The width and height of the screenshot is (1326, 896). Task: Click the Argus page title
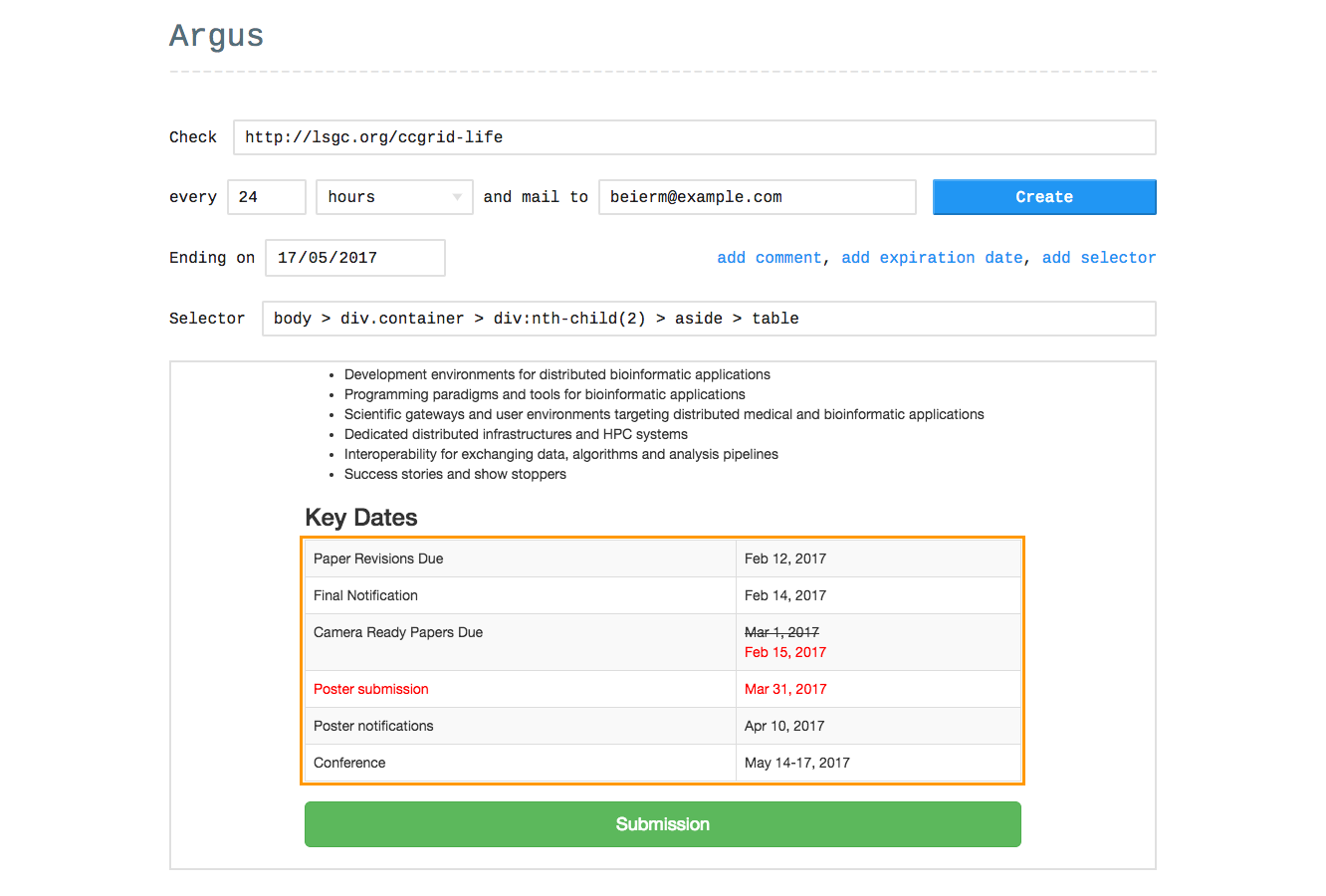pos(216,36)
